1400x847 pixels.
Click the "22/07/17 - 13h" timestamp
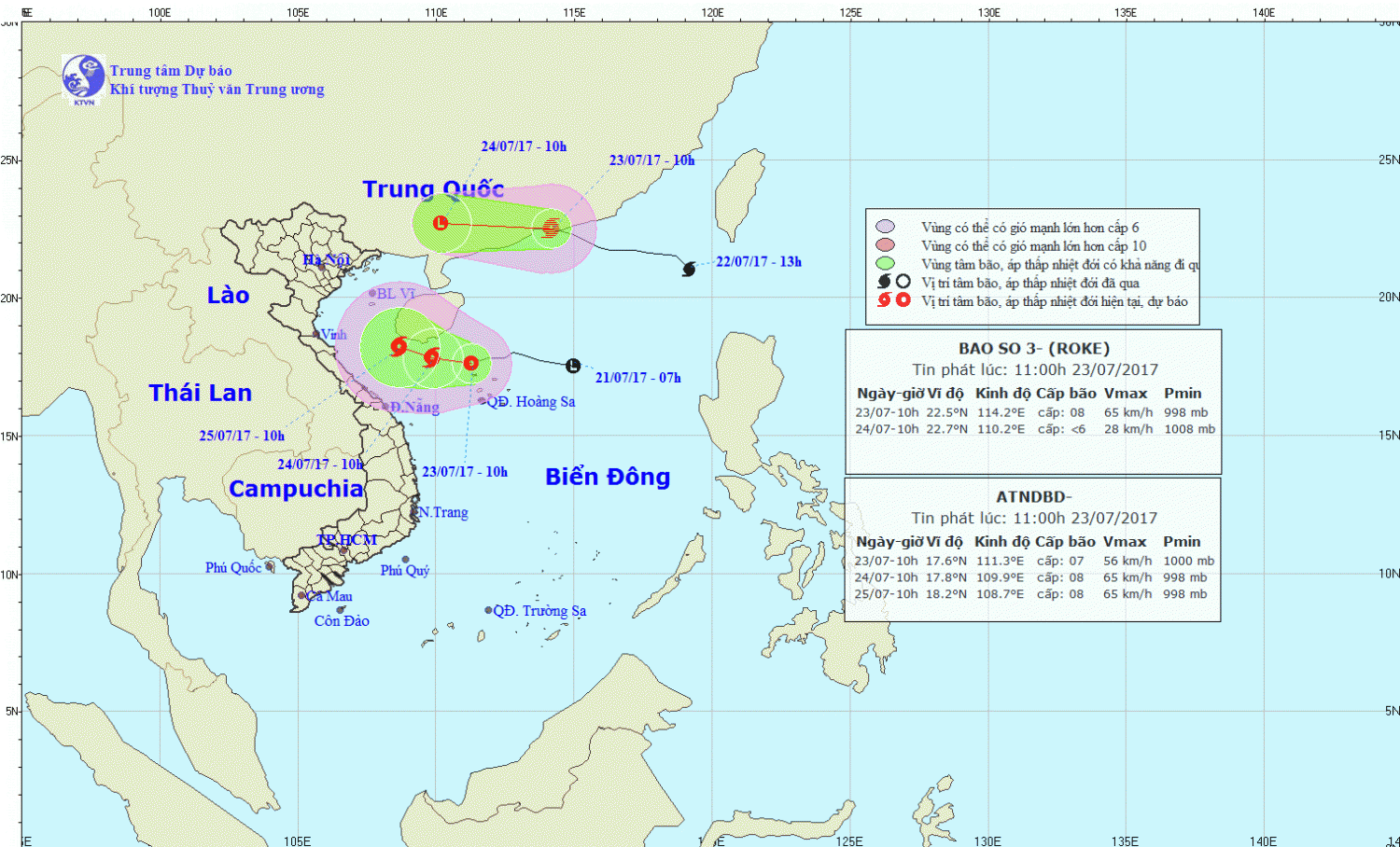(x=759, y=262)
